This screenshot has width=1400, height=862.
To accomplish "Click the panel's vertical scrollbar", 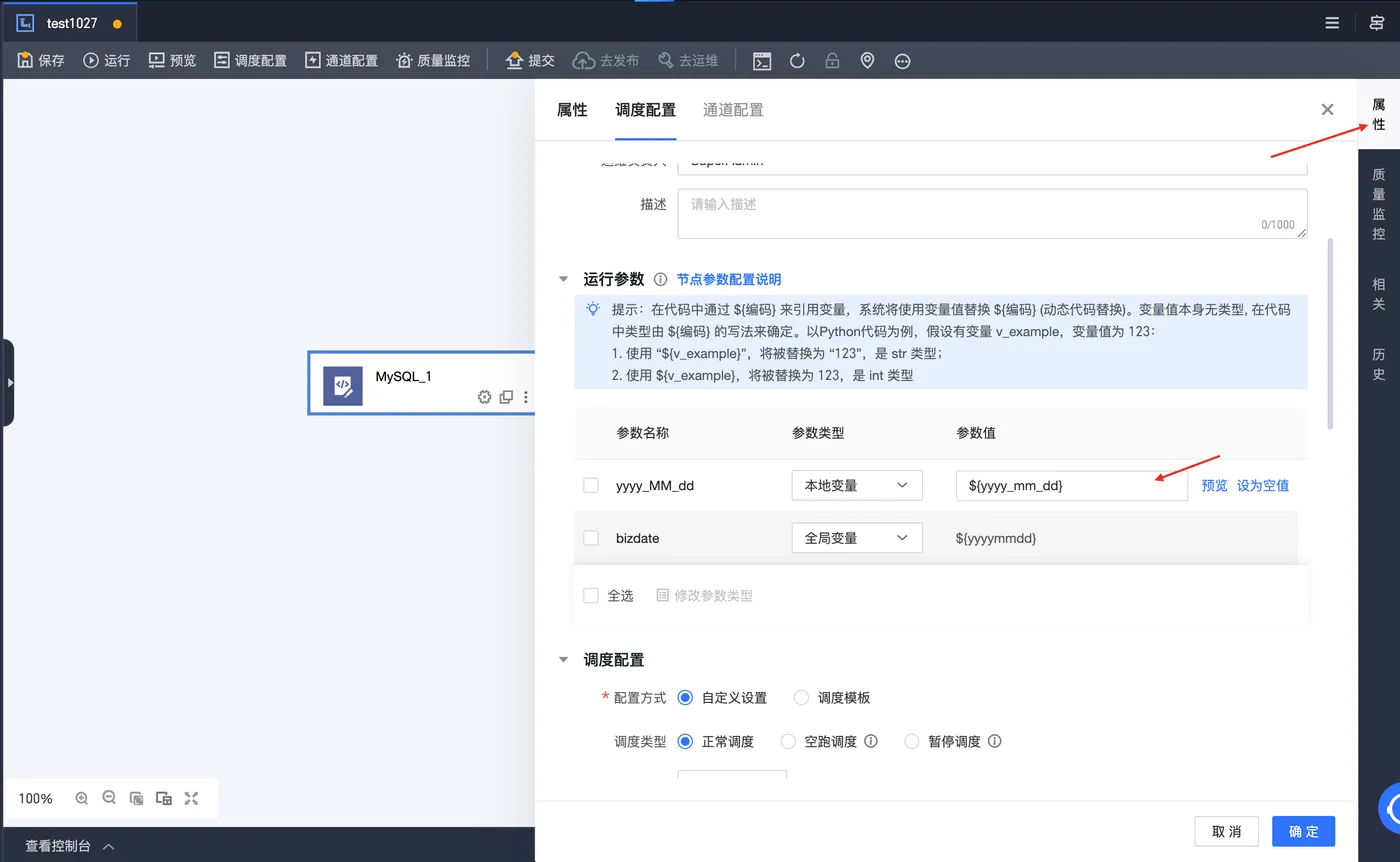I will (x=1330, y=334).
